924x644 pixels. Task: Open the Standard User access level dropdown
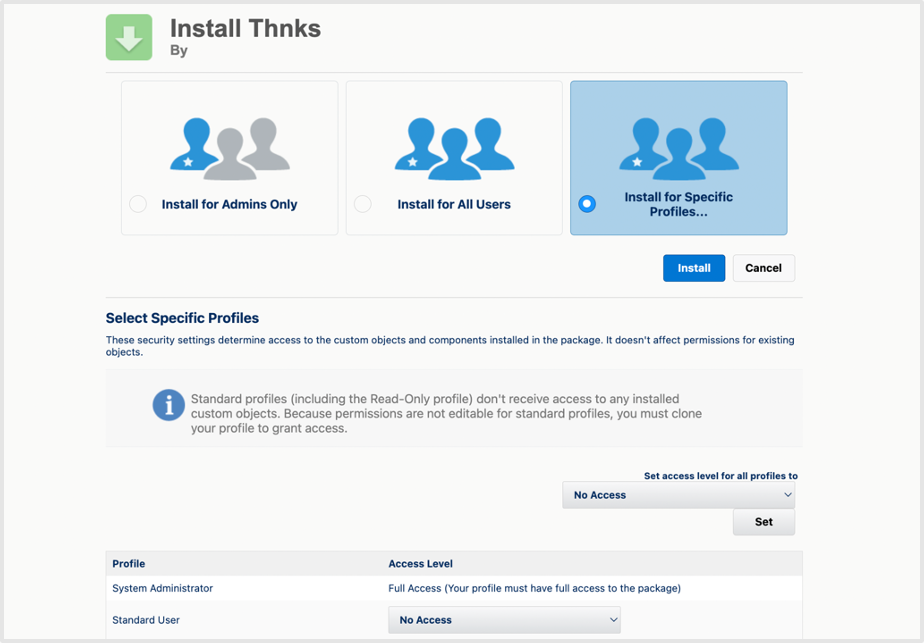click(503, 620)
